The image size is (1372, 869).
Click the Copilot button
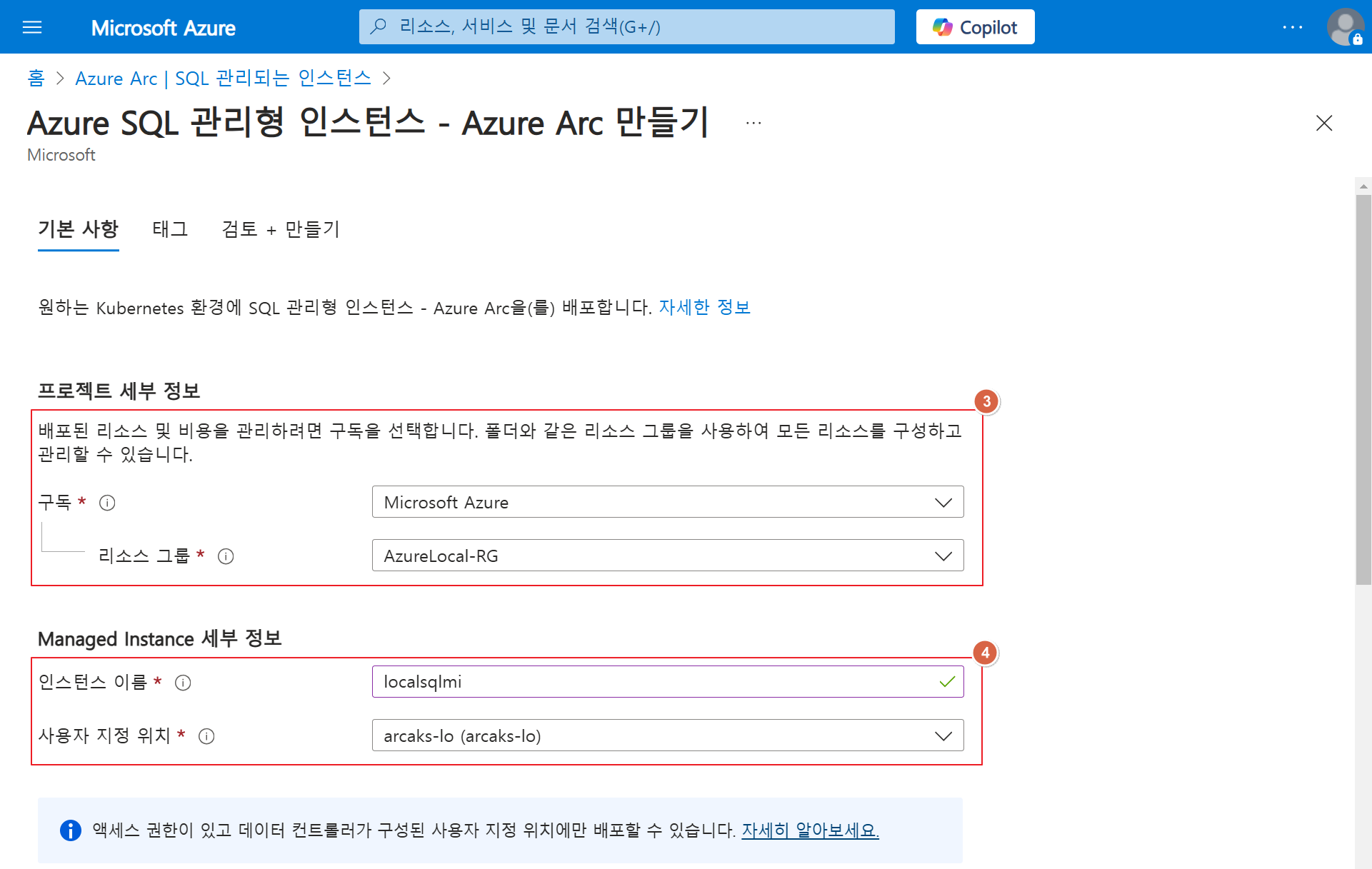(x=975, y=27)
